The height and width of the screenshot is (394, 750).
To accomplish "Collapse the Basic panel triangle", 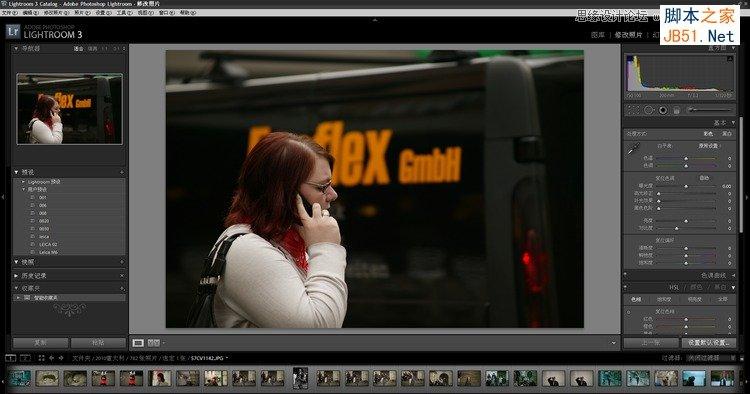I will pyautogui.click(x=733, y=123).
